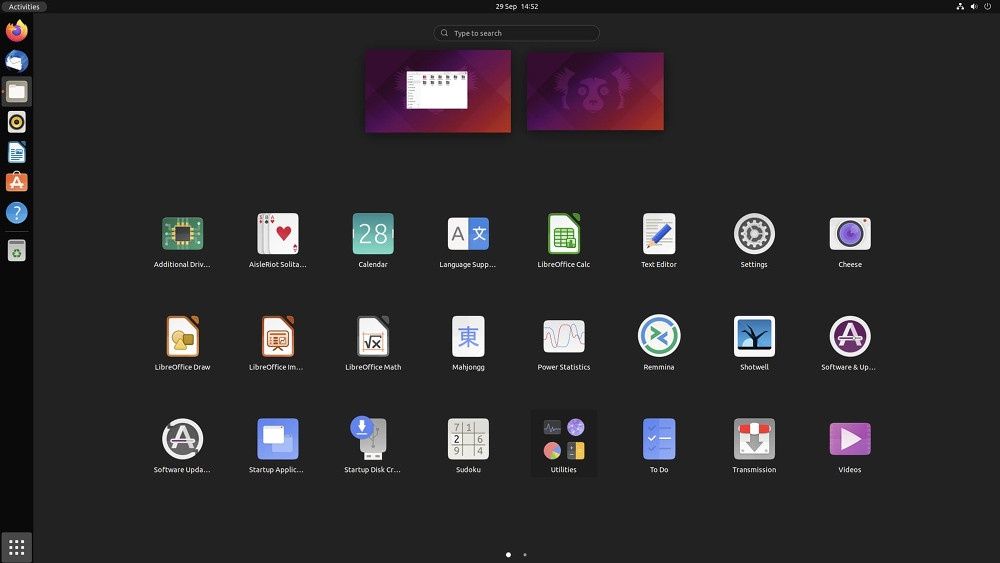
Task: Select first app grid page dot
Action: pos(508,555)
